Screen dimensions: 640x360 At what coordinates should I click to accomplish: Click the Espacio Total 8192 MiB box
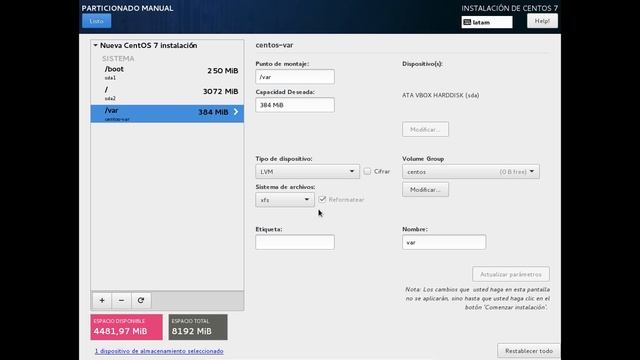[x=198, y=327]
